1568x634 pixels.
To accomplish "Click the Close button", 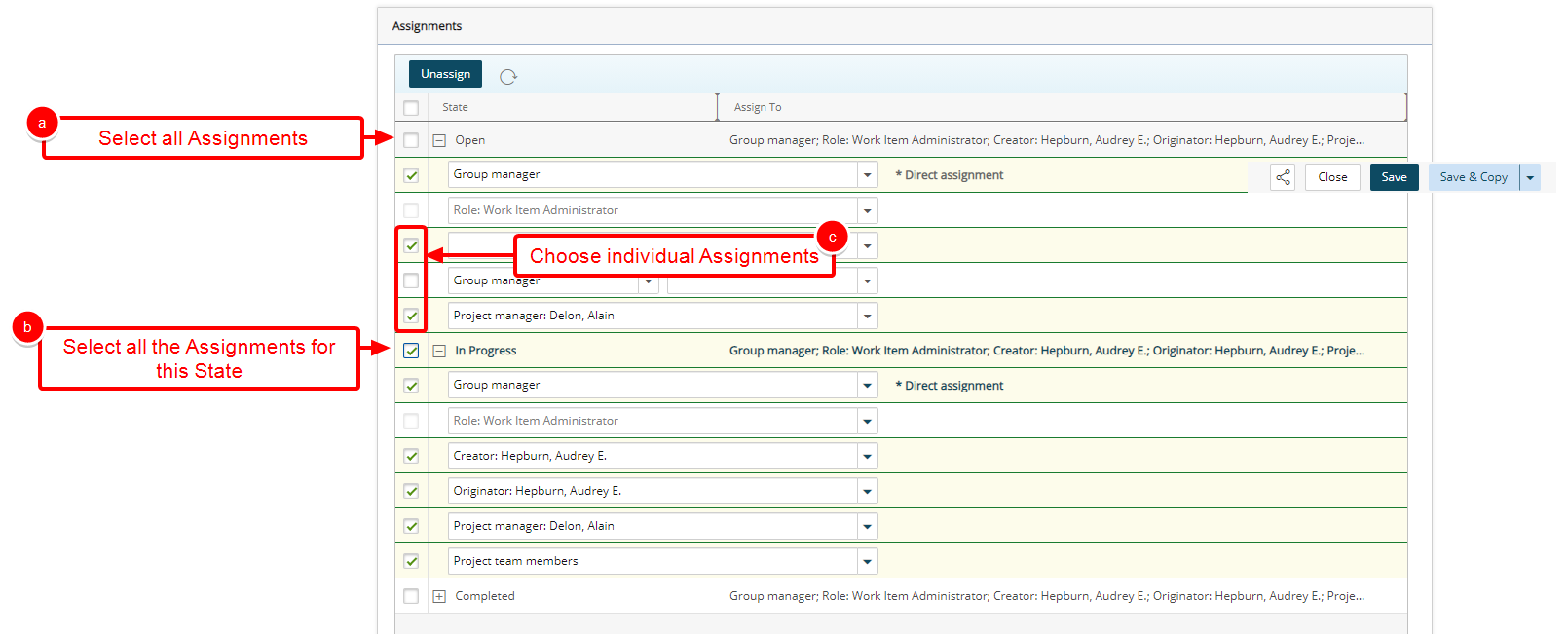I will [x=1332, y=177].
